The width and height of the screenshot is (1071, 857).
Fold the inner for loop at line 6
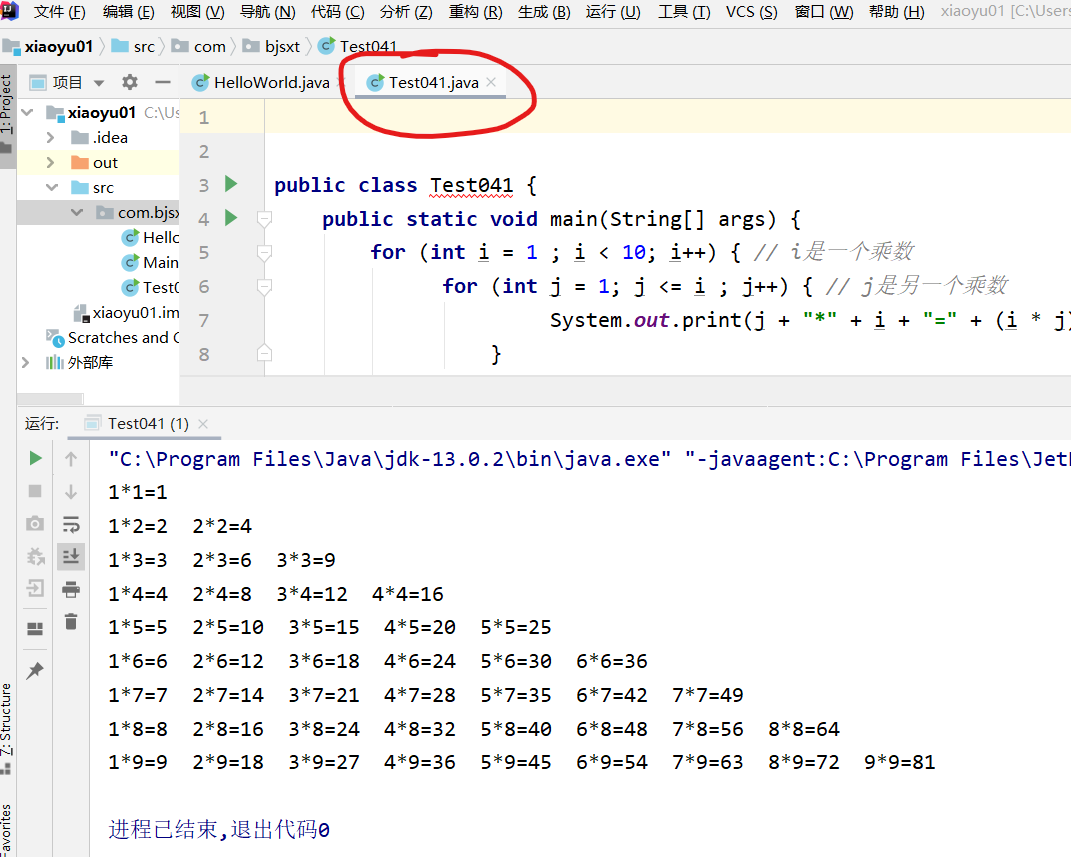pyautogui.click(x=264, y=286)
